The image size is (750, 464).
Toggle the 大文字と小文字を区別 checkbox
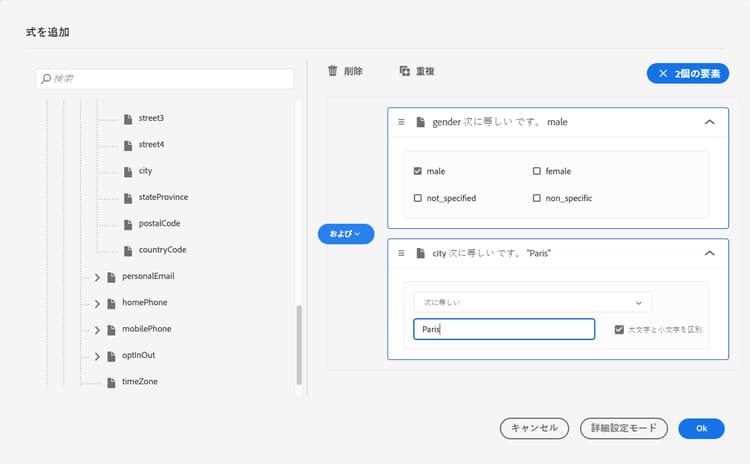pyautogui.click(x=619, y=329)
